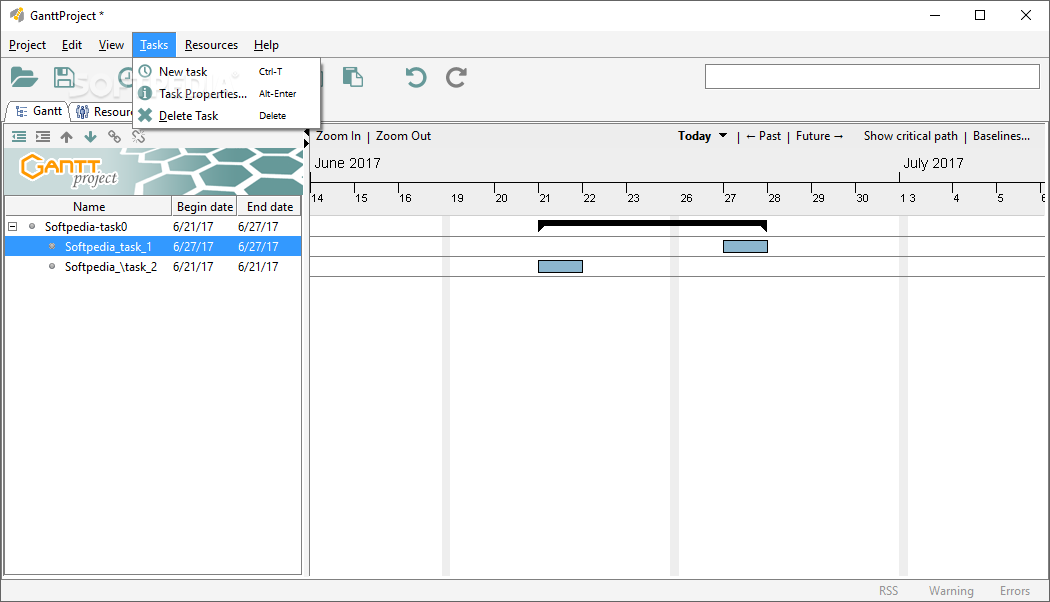Select the Softpedia-task0 row
The width and height of the screenshot is (1050, 602).
coord(153,226)
